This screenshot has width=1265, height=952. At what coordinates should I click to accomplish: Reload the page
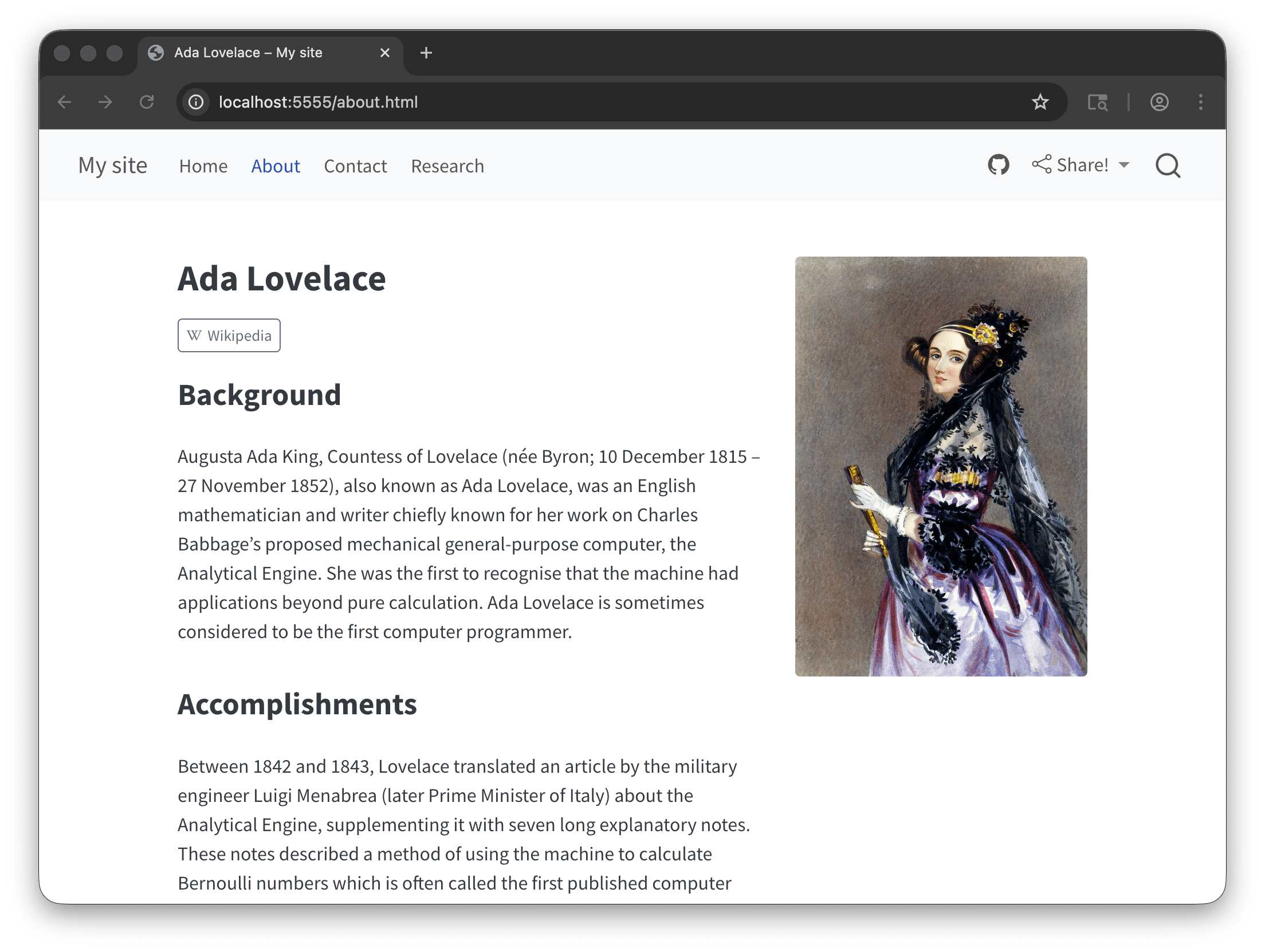(x=147, y=102)
